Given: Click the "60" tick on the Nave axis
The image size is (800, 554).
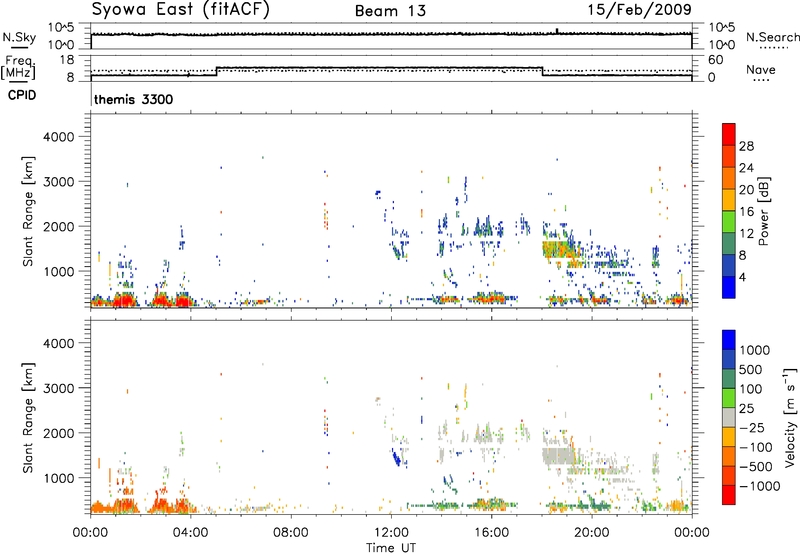Looking at the screenshot, I should [715, 60].
